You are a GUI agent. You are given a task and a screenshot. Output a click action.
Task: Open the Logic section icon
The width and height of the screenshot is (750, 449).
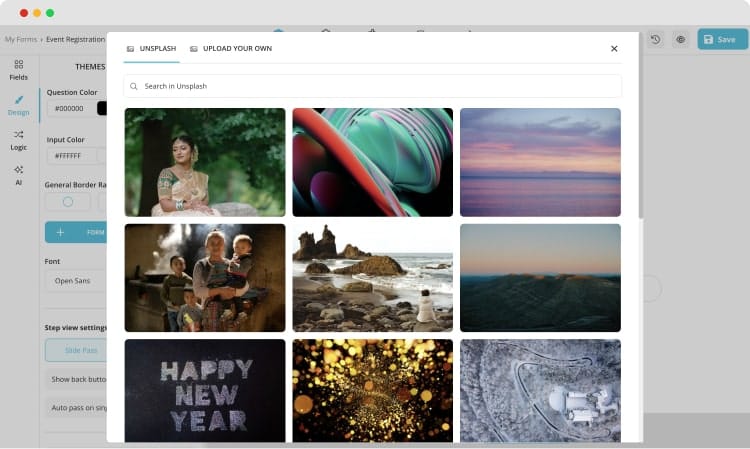(x=19, y=139)
